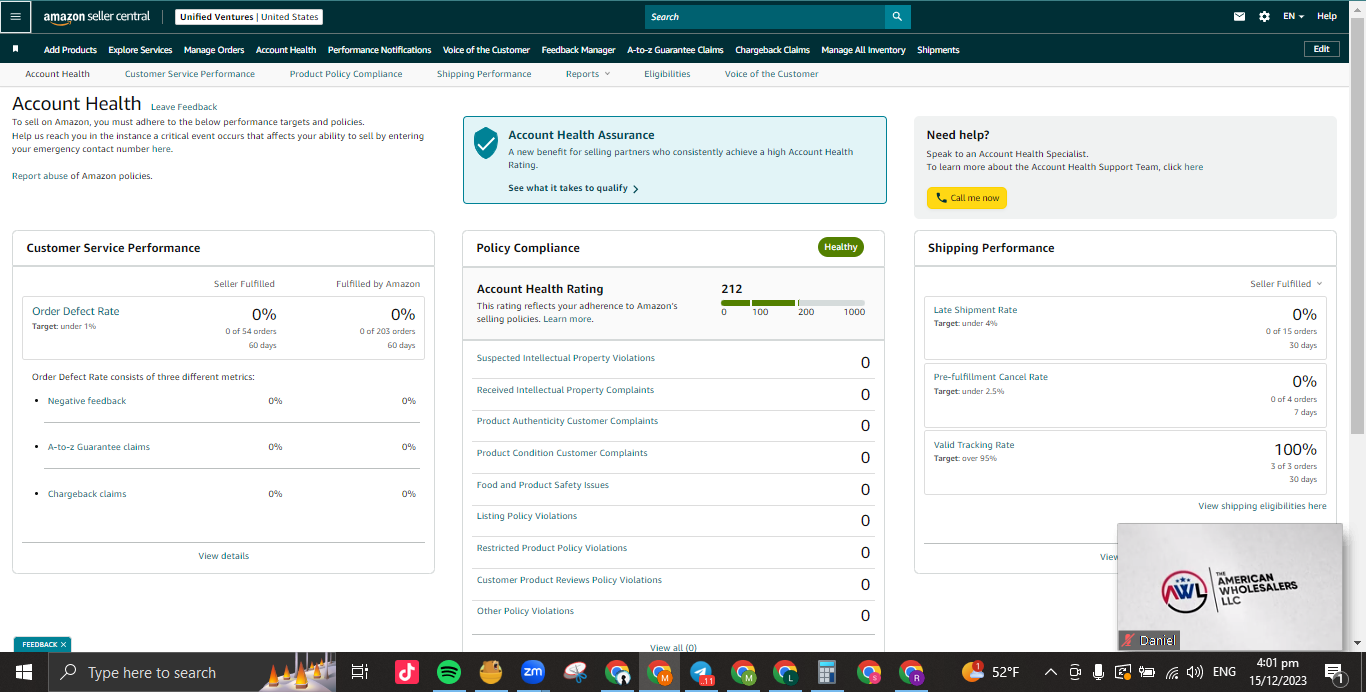Select Product Policy Compliance tab
The image size is (1366, 692).
(x=346, y=74)
